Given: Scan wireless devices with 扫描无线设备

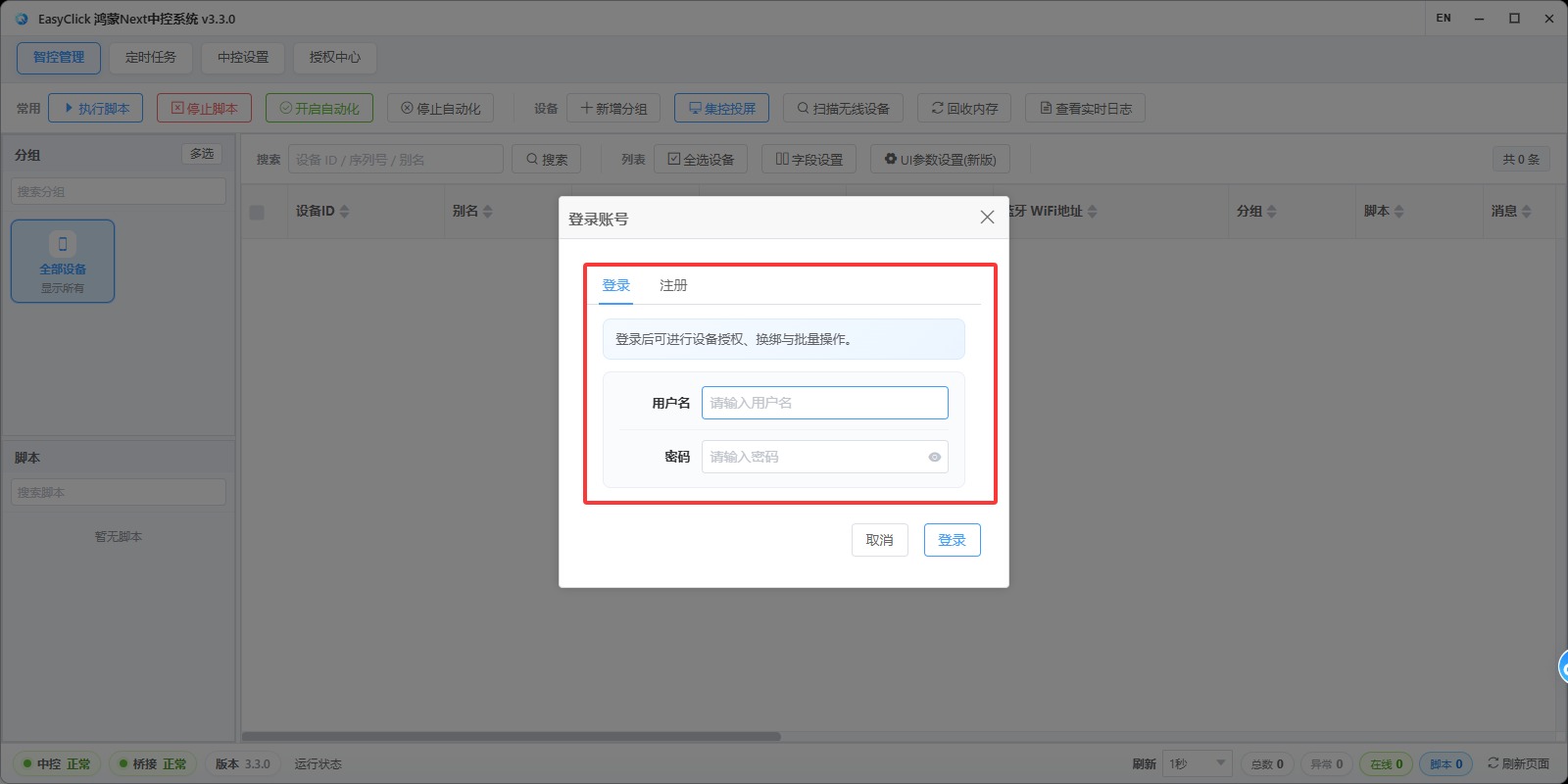Looking at the screenshot, I should coord(843,108).
